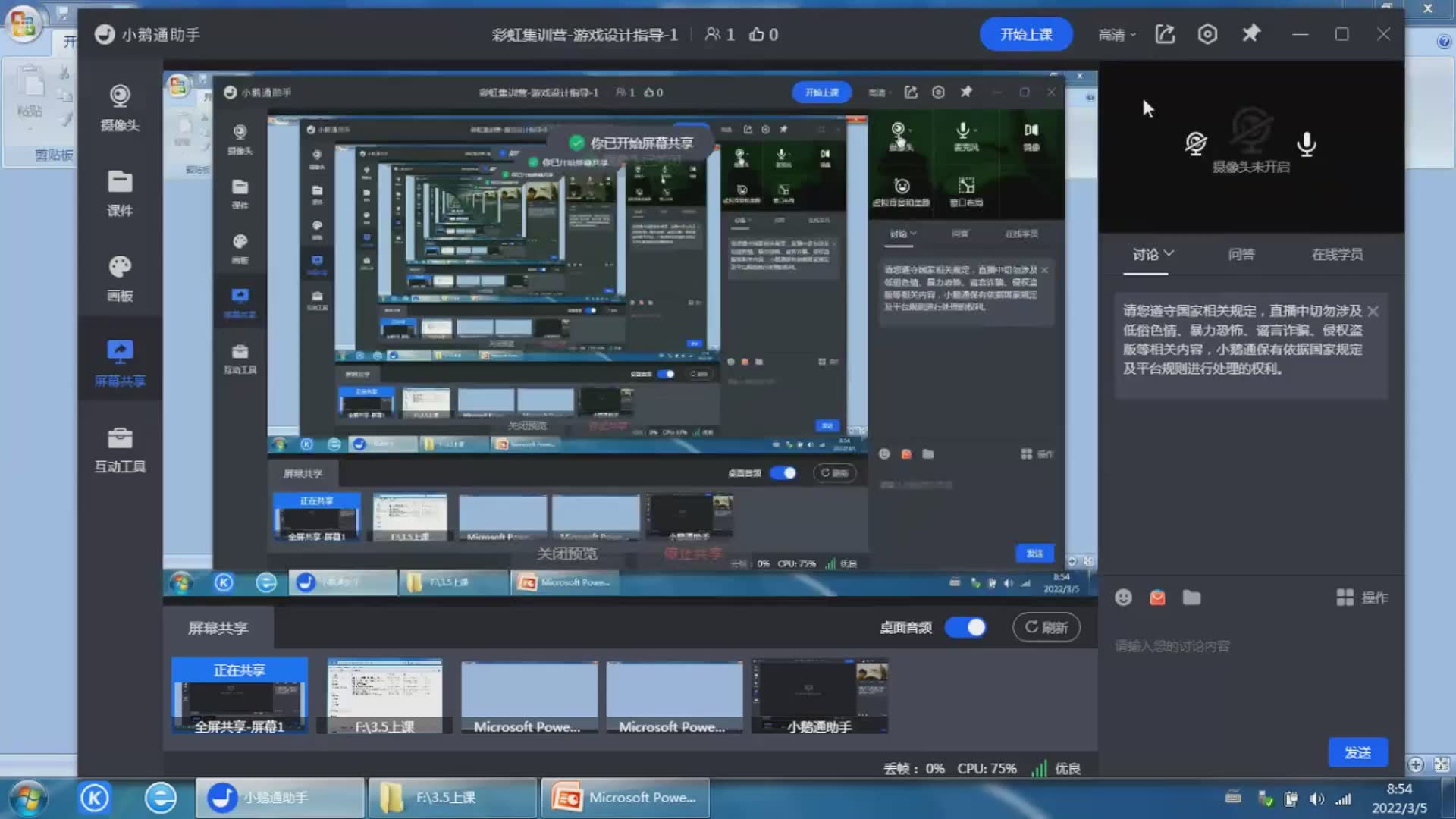Screen dimensions: 1456x819
Task: Click the CPU: 75% status text
Action: (x=987, y=768)
